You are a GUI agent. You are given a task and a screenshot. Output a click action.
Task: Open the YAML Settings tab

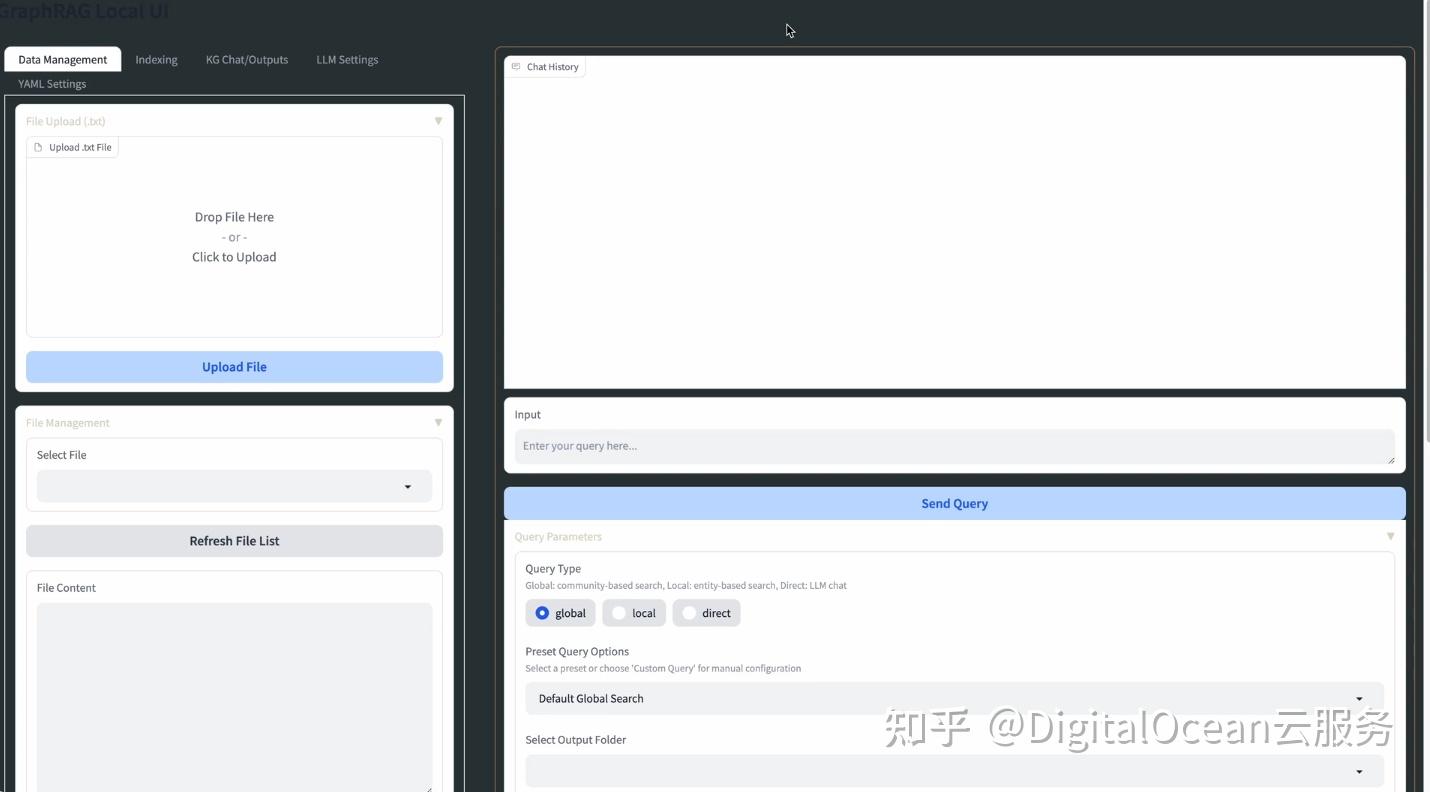pyautogui.click(x=51, y=83)
